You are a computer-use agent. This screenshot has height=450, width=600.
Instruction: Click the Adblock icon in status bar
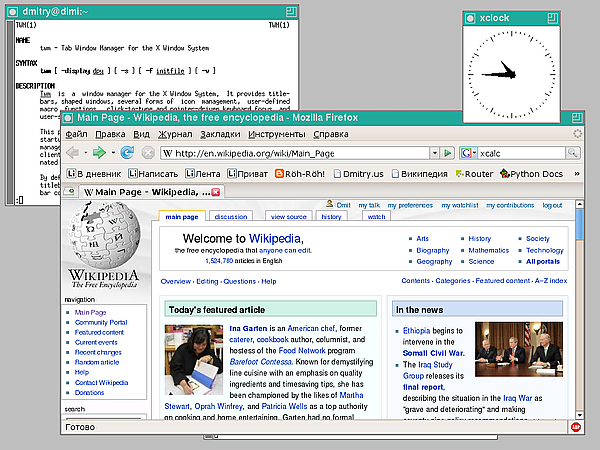[576, 427]
